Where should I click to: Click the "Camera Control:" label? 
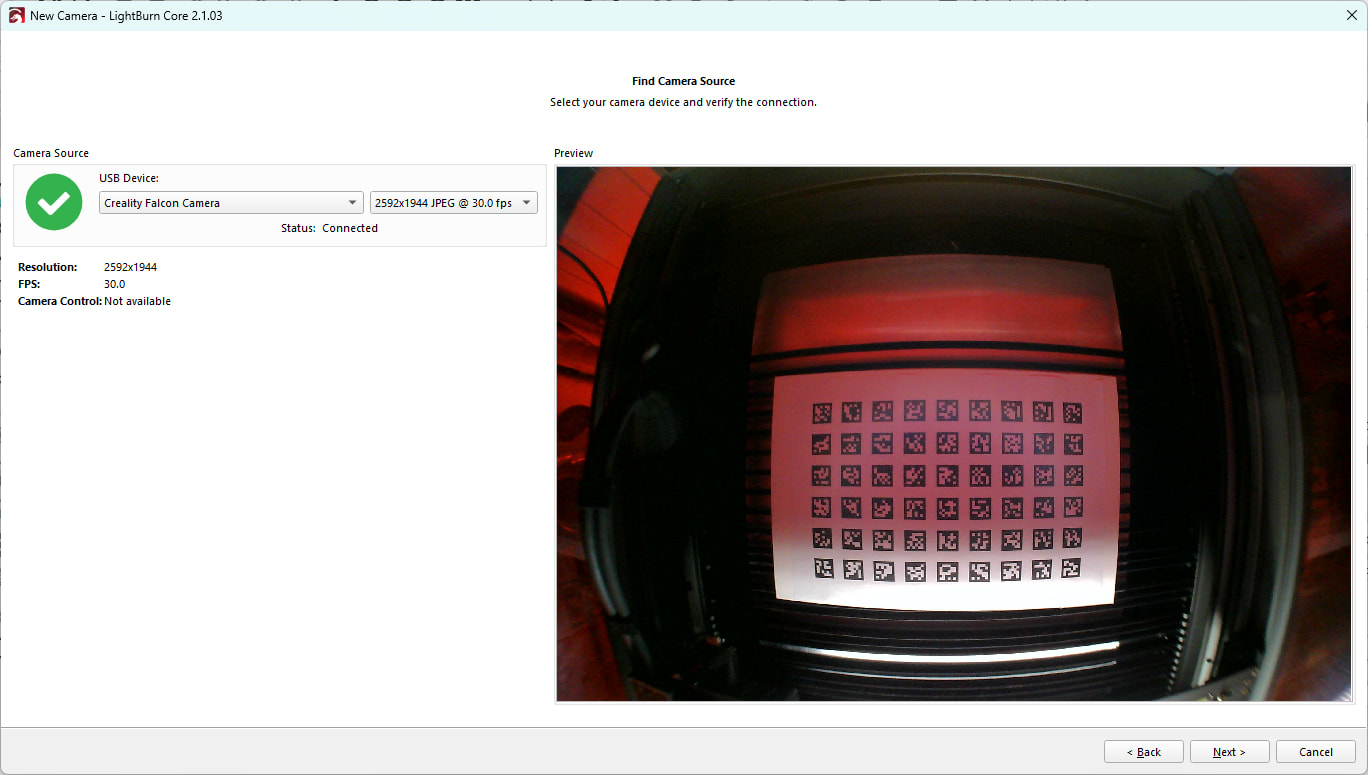click(60, 301)
